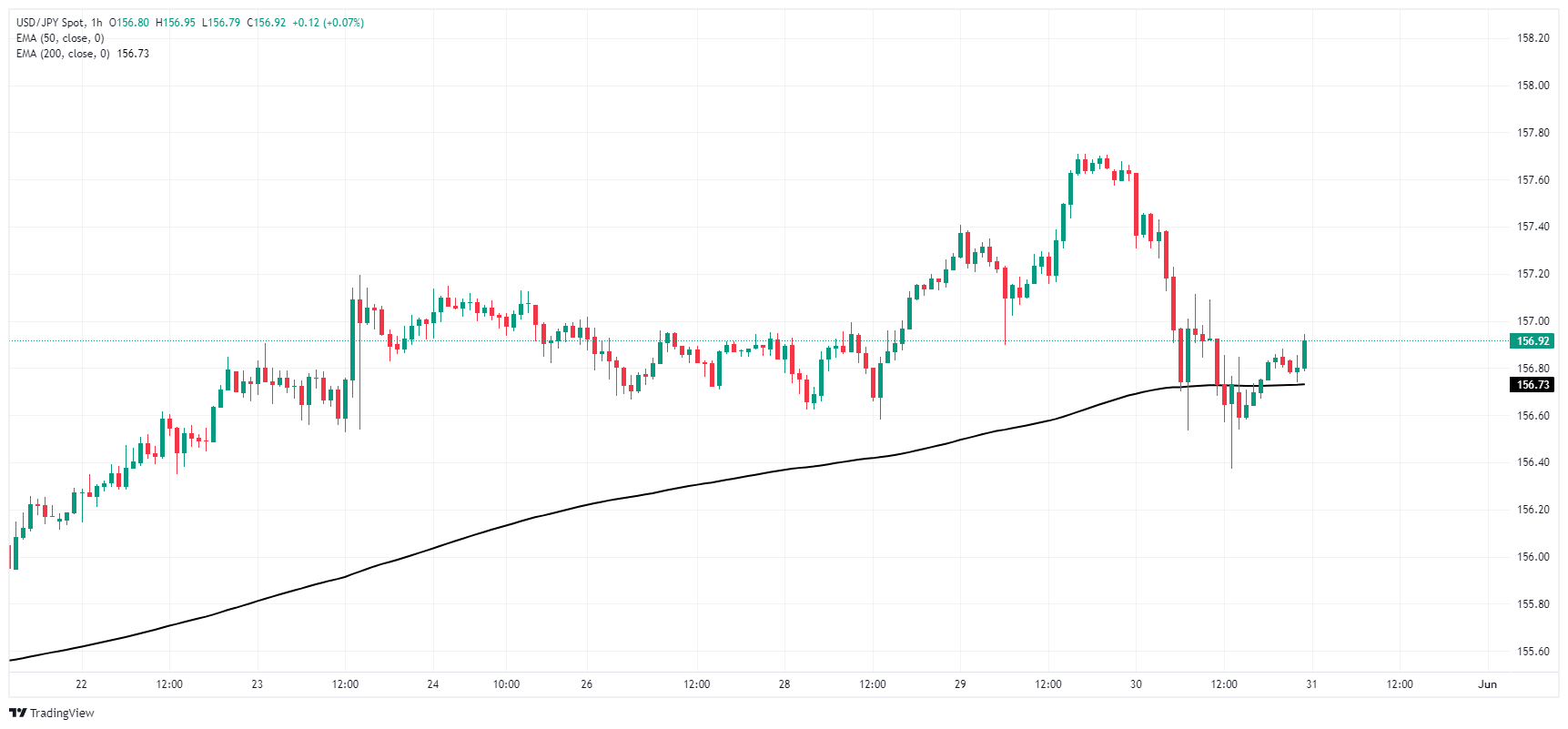Screen dimensions: 1568x729
Task: Click the 155.60 price axis label
Action: pyautogui.click(x=1533, y=652)
